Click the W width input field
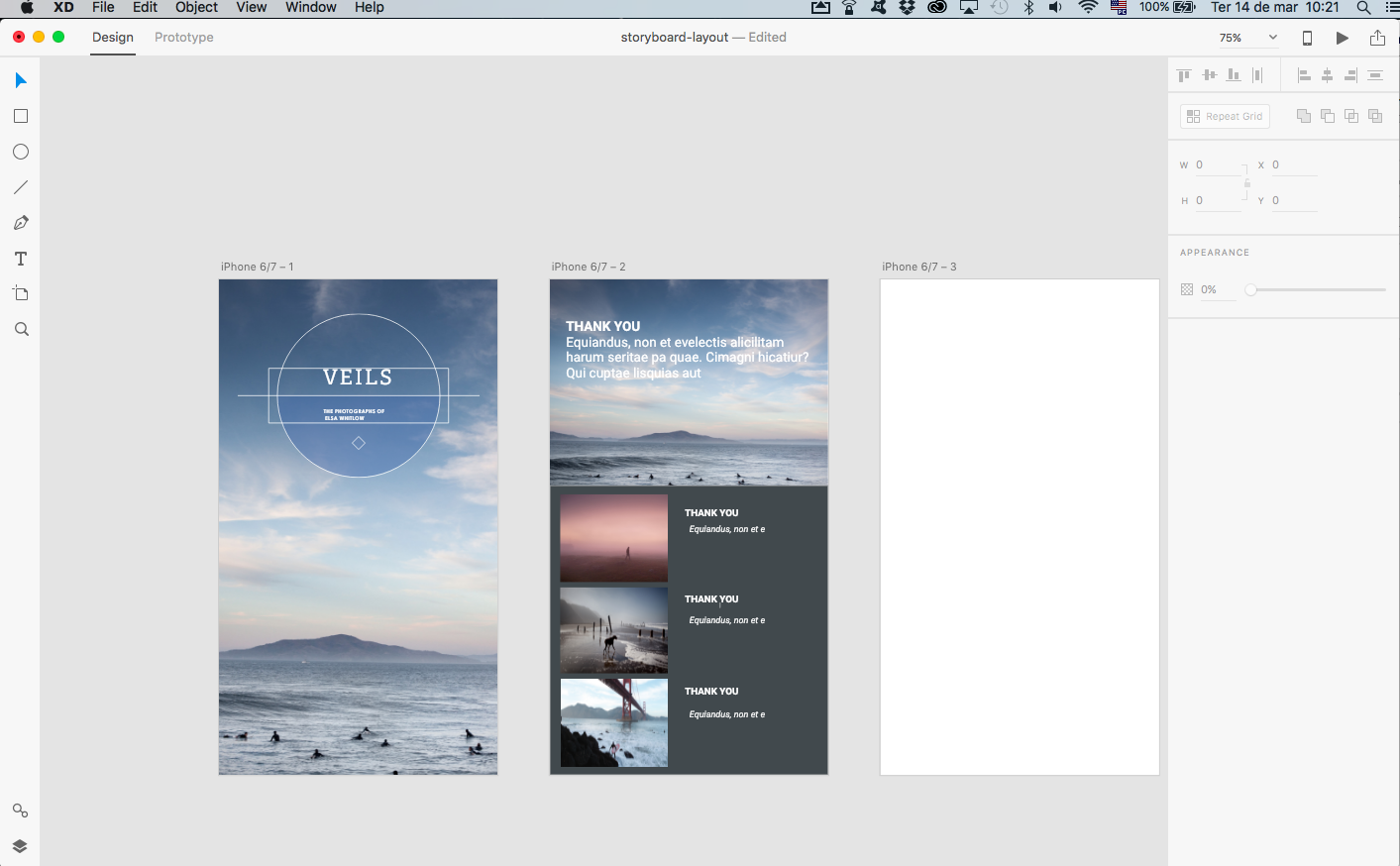This screenshot has width=1400, height=866. [x=1218, y=165]
